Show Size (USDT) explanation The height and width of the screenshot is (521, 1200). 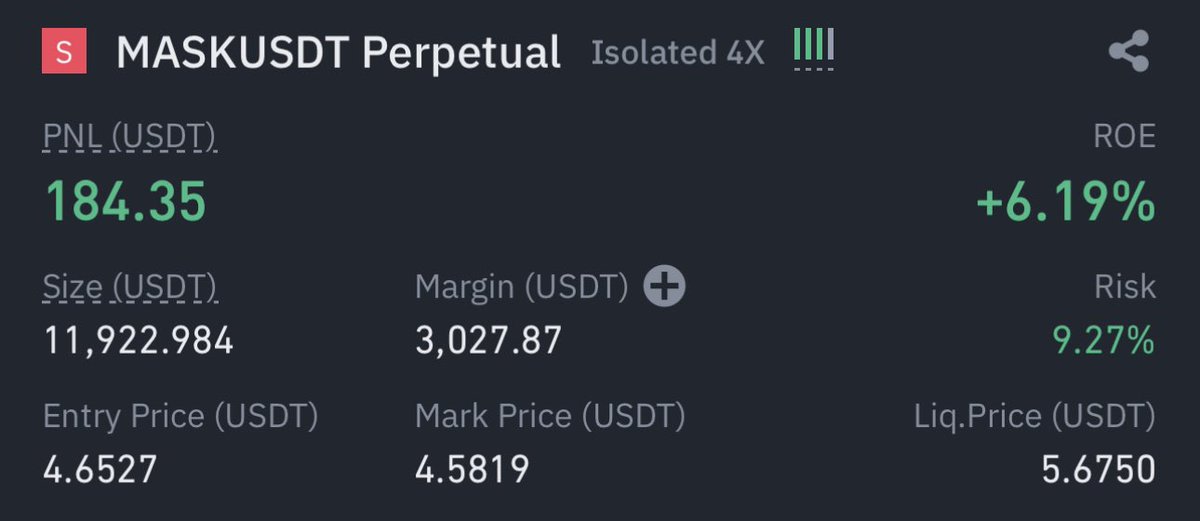click(x=130, y=288)
